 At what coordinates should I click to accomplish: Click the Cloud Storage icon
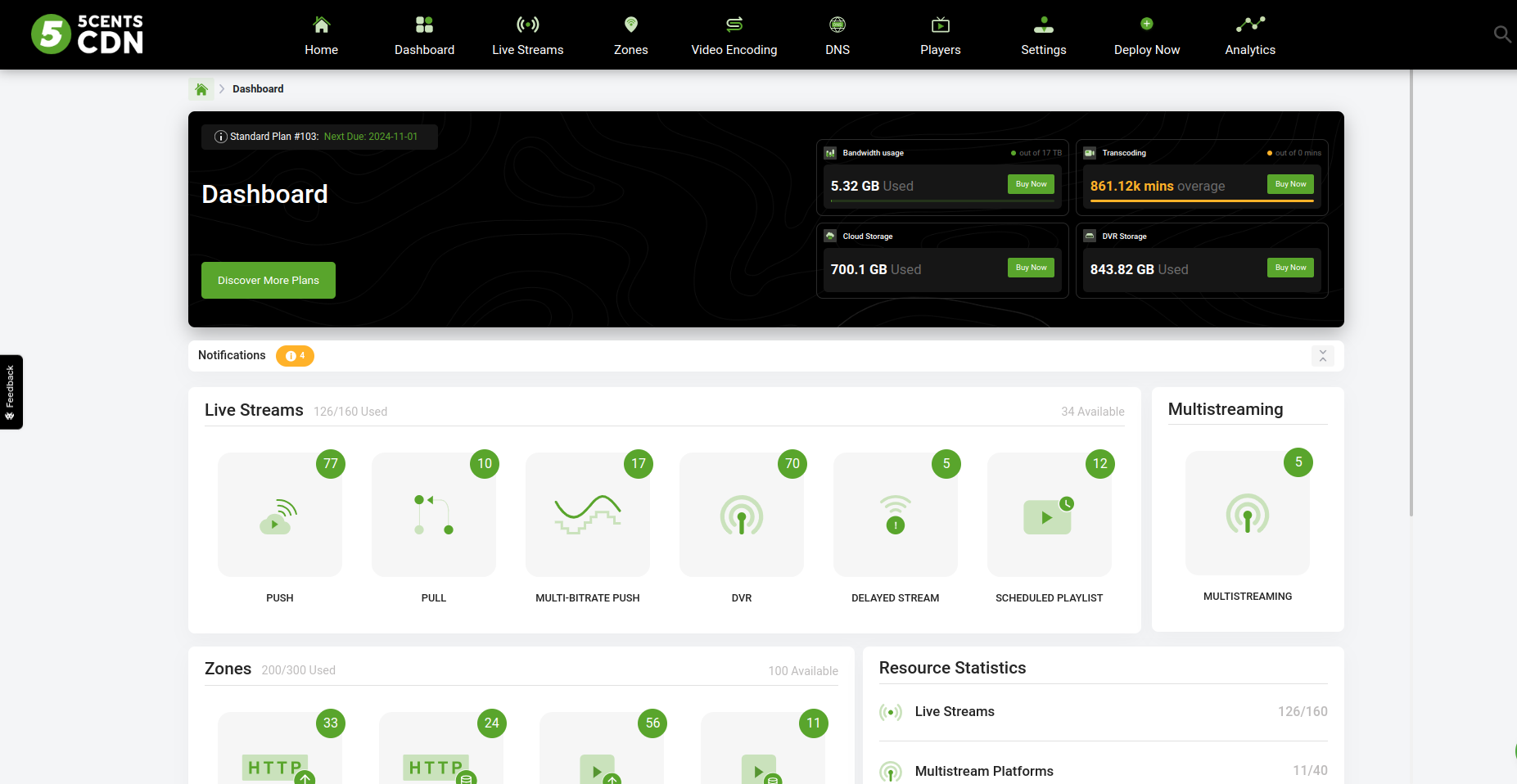830,236
